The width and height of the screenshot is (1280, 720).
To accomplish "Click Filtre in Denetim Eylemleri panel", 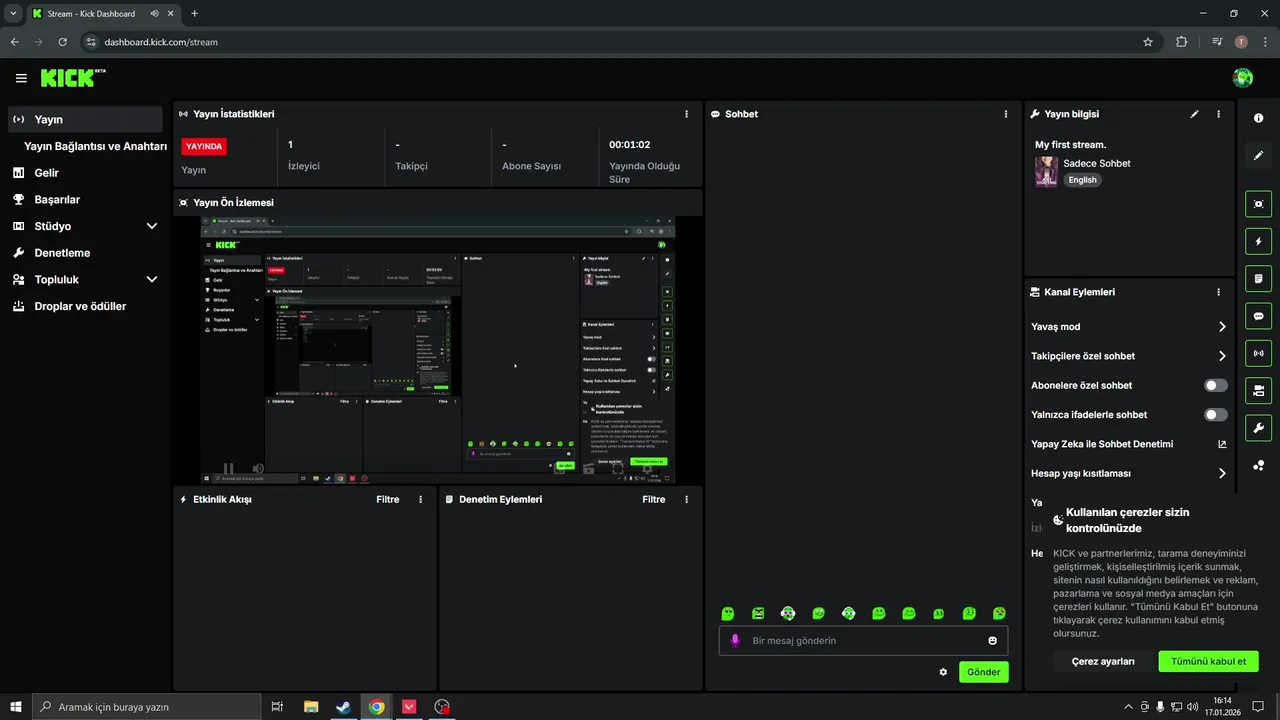I will click(653, 499).
